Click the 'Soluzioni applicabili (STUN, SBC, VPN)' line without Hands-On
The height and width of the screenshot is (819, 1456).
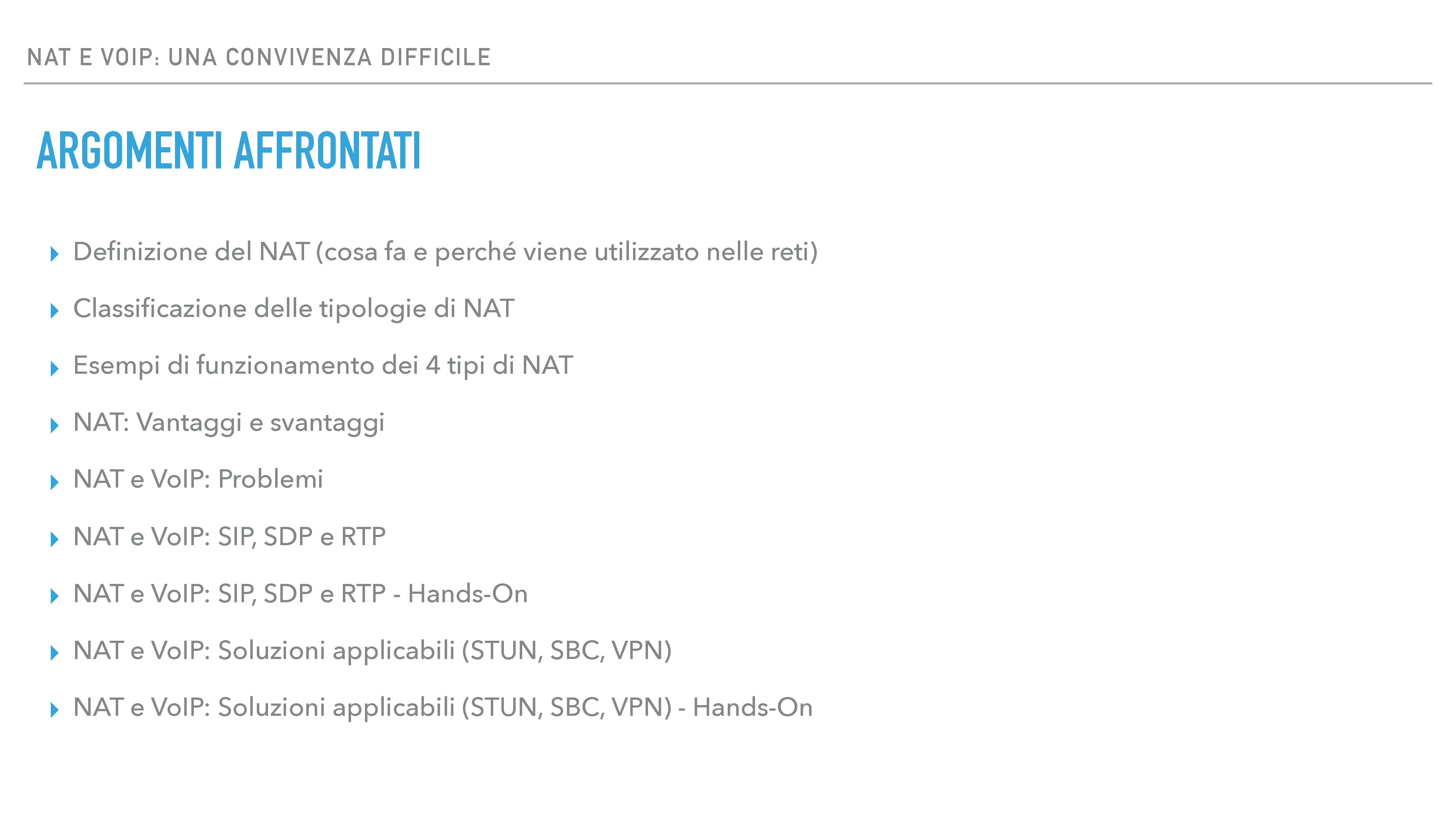pos(373,651)
